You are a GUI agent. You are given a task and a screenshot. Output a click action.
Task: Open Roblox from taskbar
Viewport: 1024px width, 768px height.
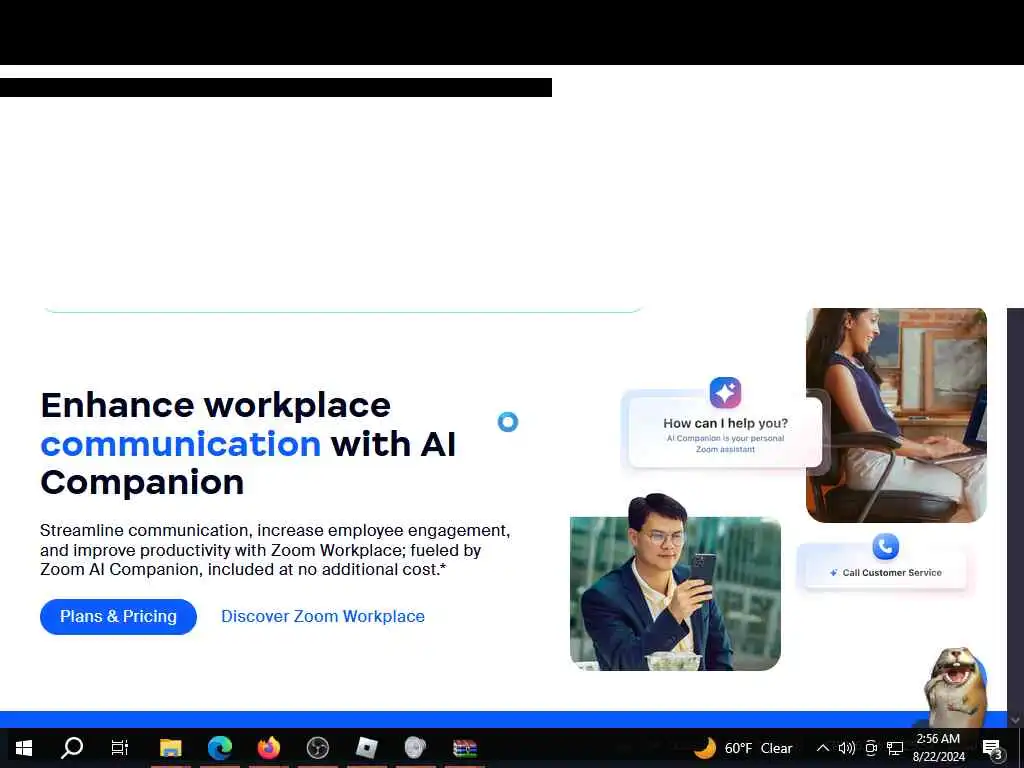(x=366, y=748)
